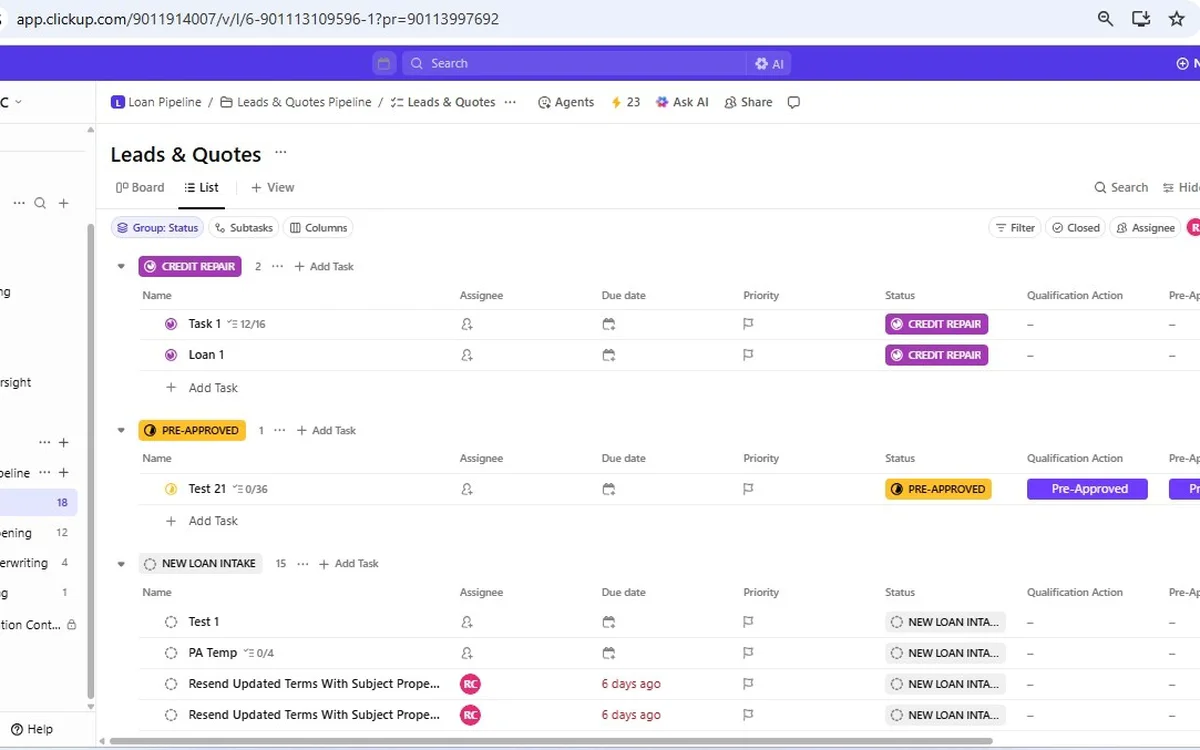This screenshot has width=1200, height=750.
Task: Set priority flag for PA Temp
Action: coord(748,653)
